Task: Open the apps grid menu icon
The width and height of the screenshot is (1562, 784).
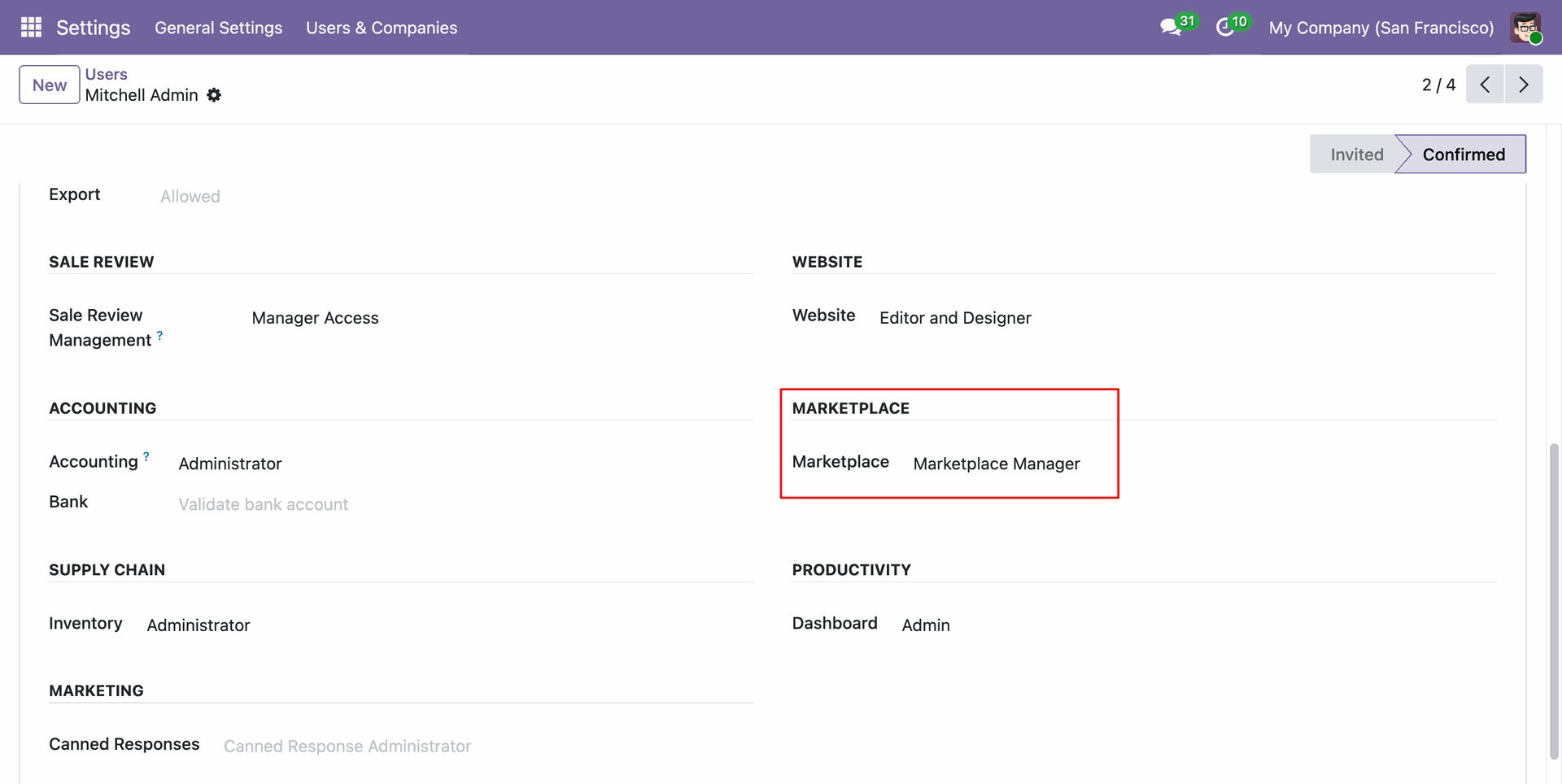Action: [x=31, y=27]
